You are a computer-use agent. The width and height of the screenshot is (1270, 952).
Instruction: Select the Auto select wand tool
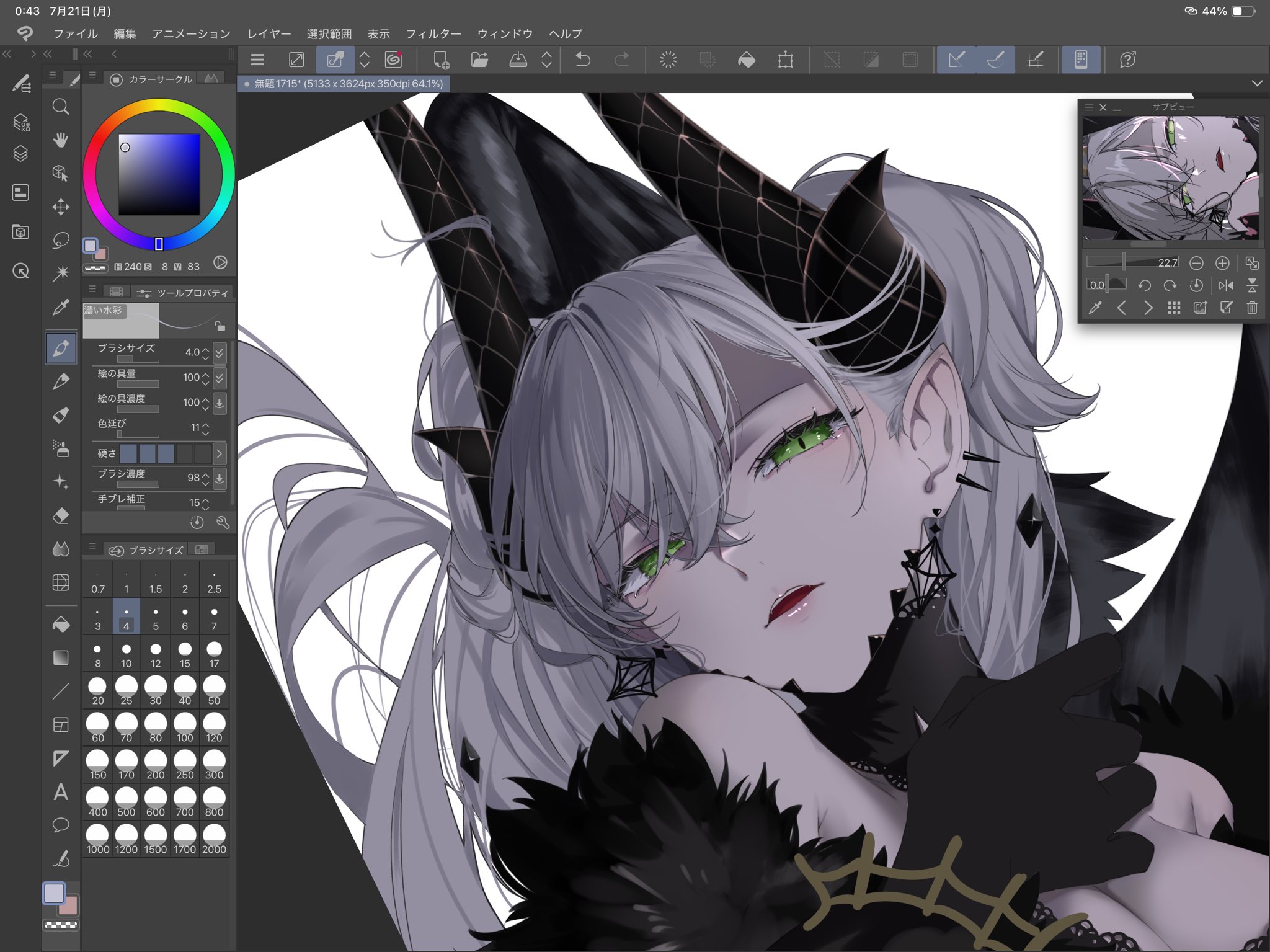[x=61, y=273]
